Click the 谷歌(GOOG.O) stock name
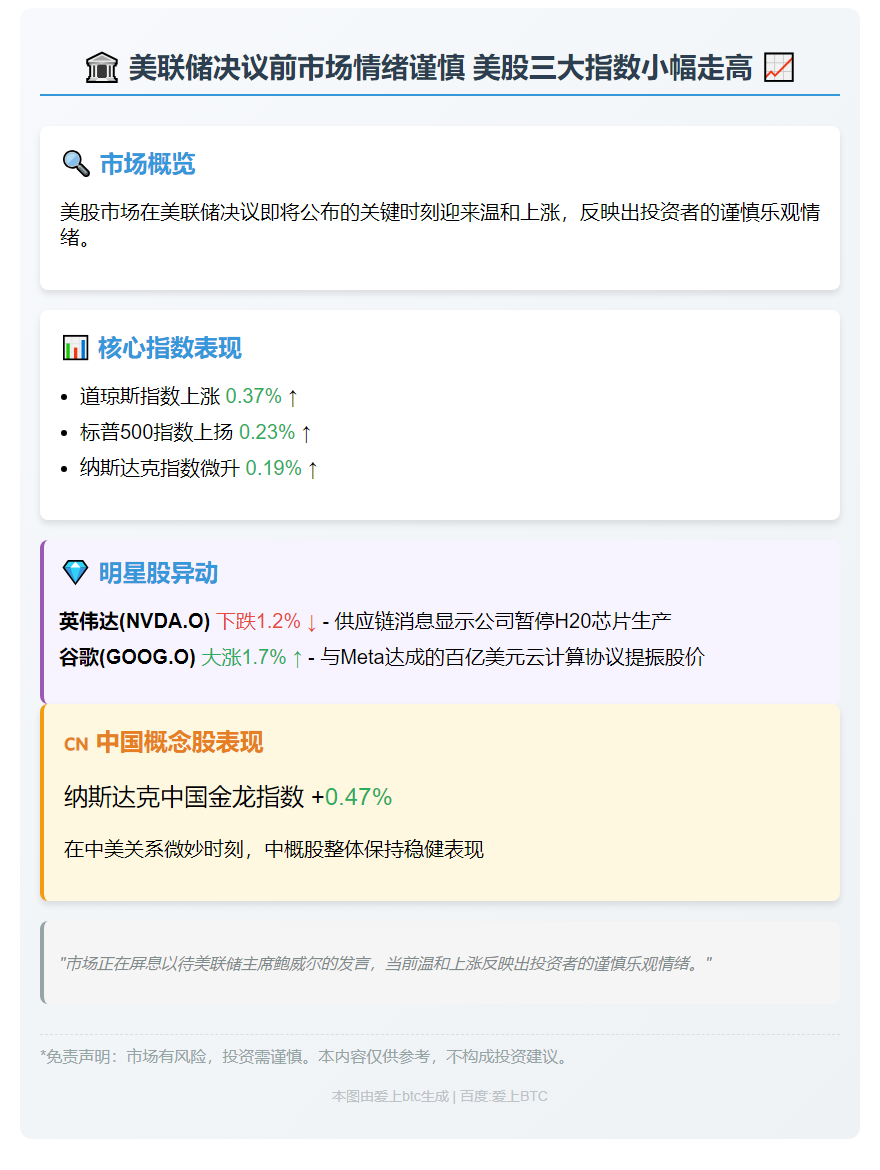Image resolution: width=880 pixels, height=1170 pixels. tap(128, 657)
